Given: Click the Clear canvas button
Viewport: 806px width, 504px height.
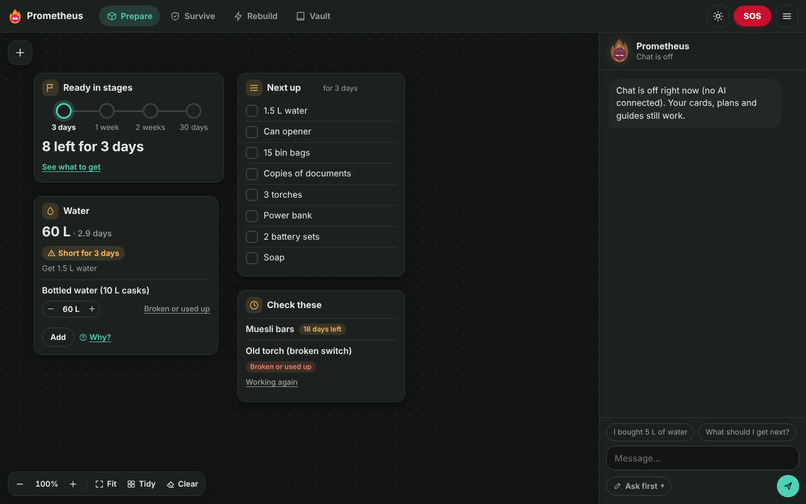Looking at the screenshot, I should pyautogui.click(x=182, y=484).
